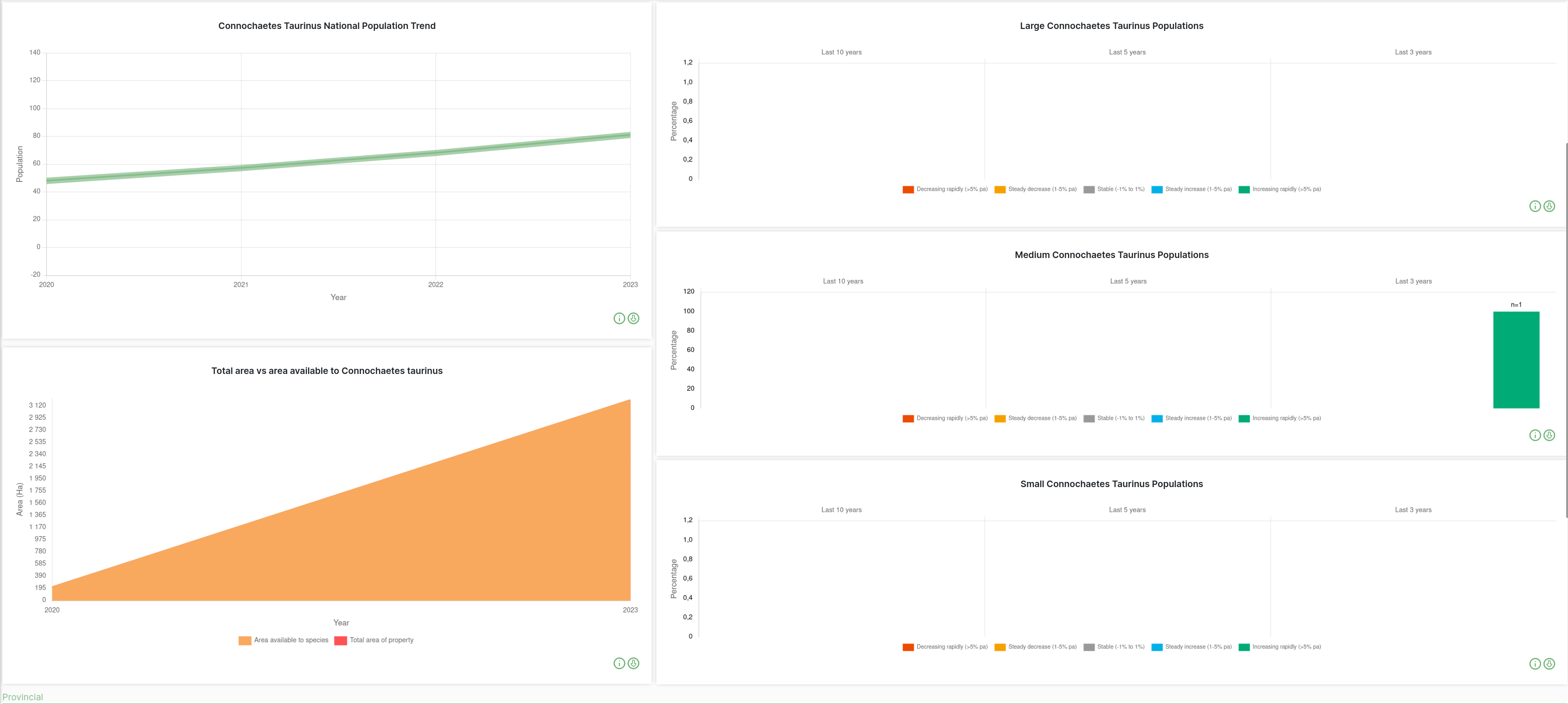This screenshot has height=704, width=1568.
Task: Click the green bar in Medium Populations chart
Action: pyautogui.click(x=1516, y=359)
